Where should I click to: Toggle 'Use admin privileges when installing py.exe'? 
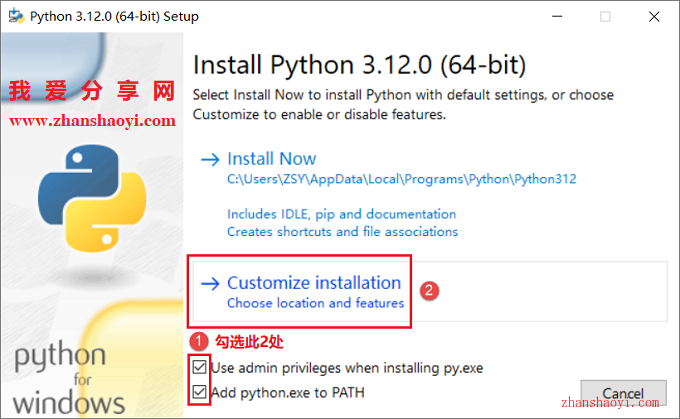(199, 367)
